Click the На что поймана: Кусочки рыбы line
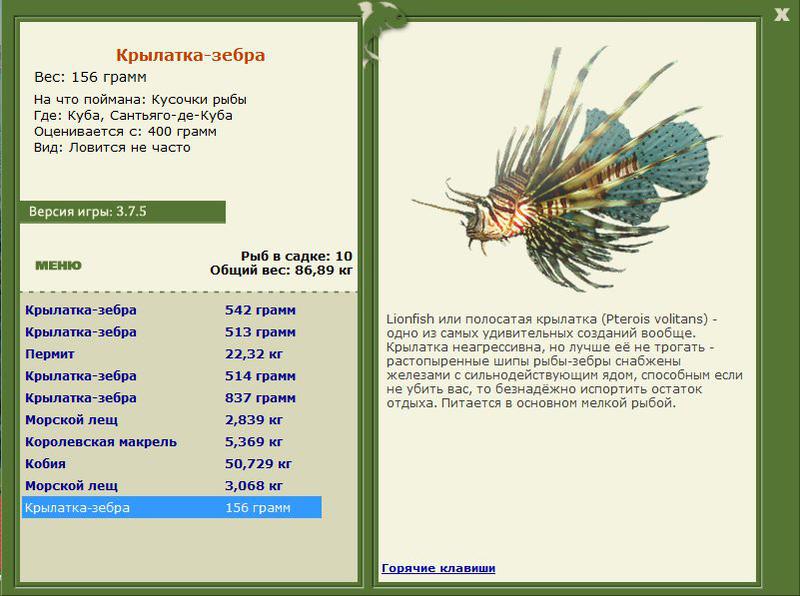 pyautogui.click(x=140, y=99)
